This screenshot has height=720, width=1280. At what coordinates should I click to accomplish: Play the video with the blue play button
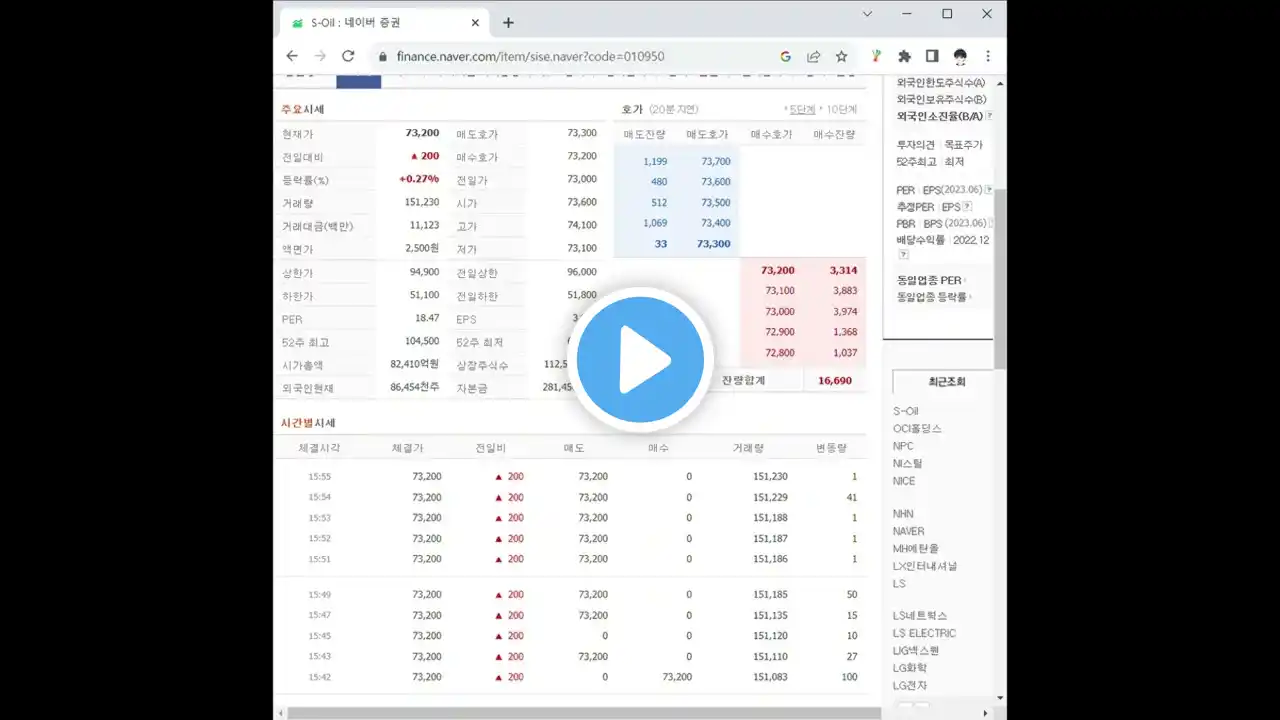coord(640,360)
